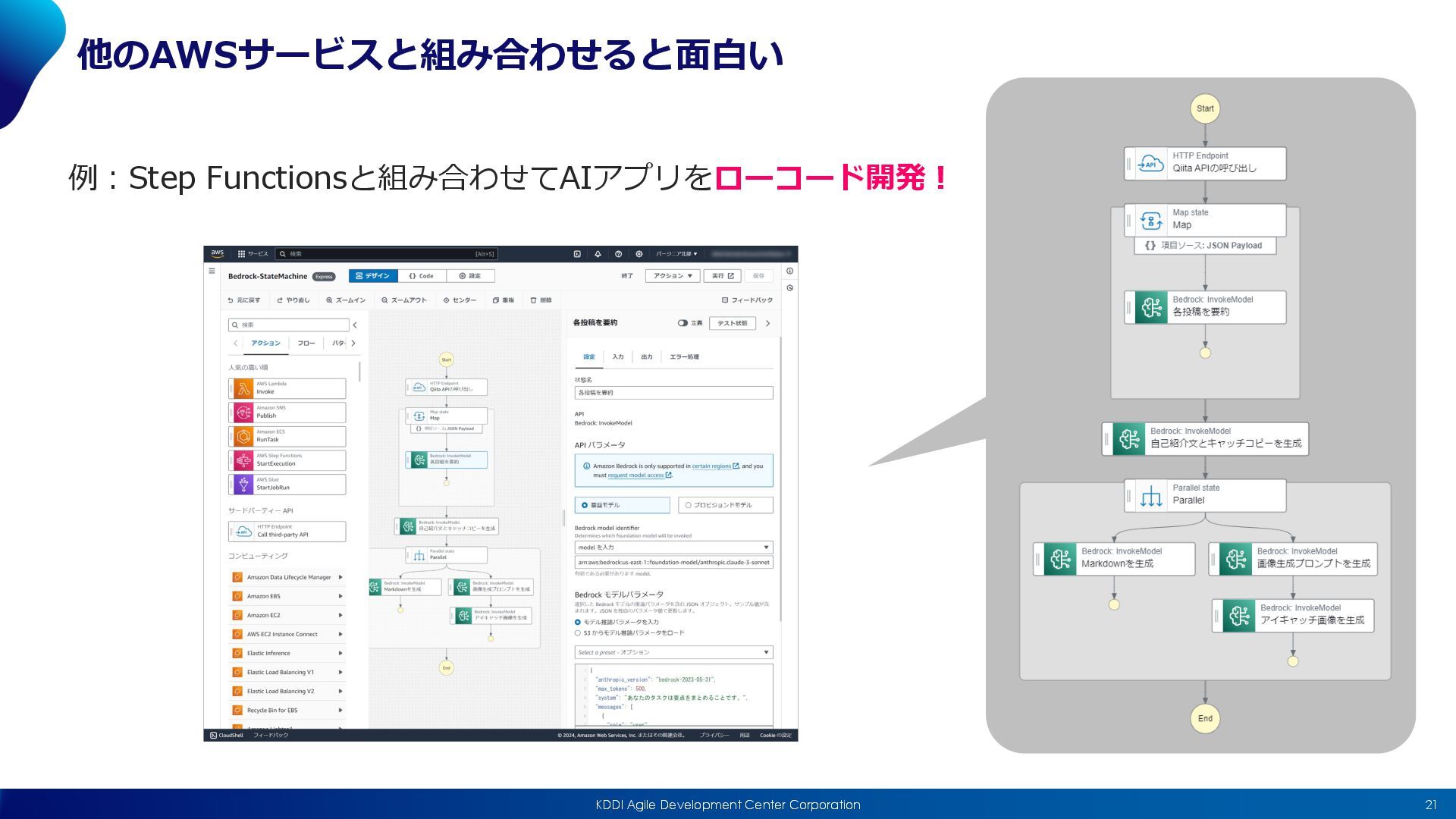Click the Bedrock icon of 各投稿を要約 in large diagram
This screenshot has width=1456, height=819.
pyautogui.click(x=1151, y=307)
